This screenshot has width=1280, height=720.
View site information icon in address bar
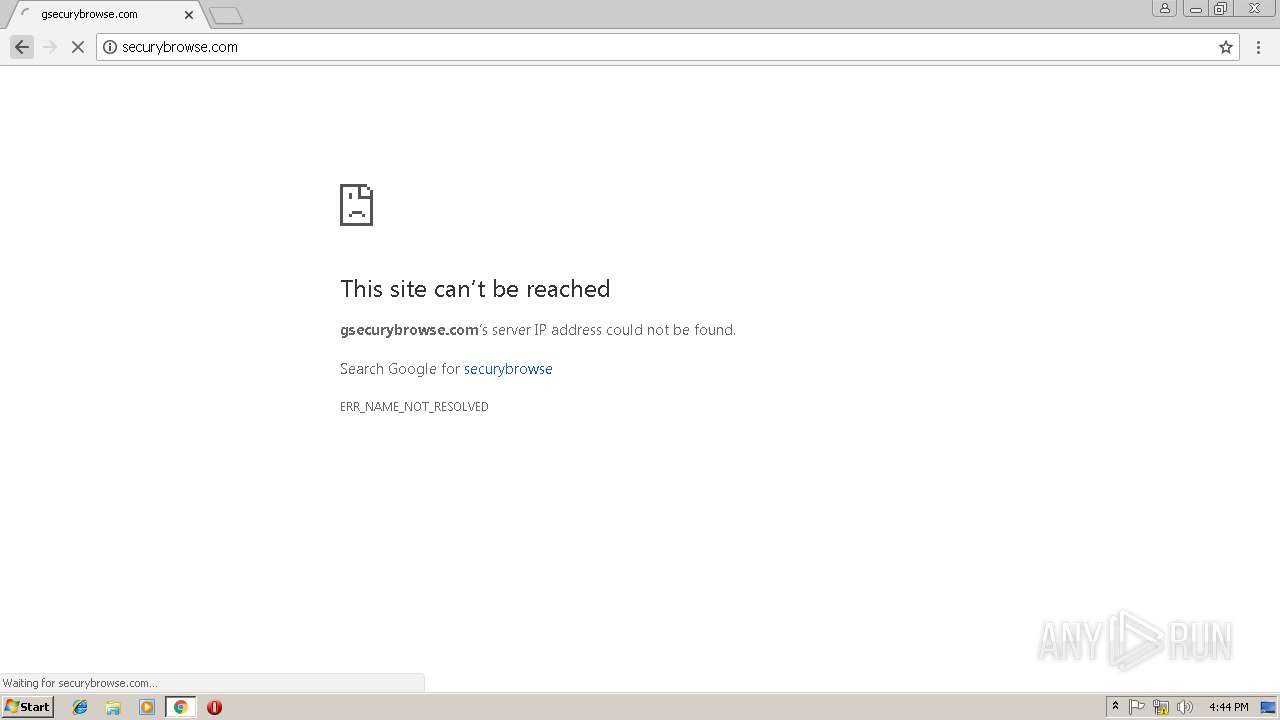(x=110, y=47)
